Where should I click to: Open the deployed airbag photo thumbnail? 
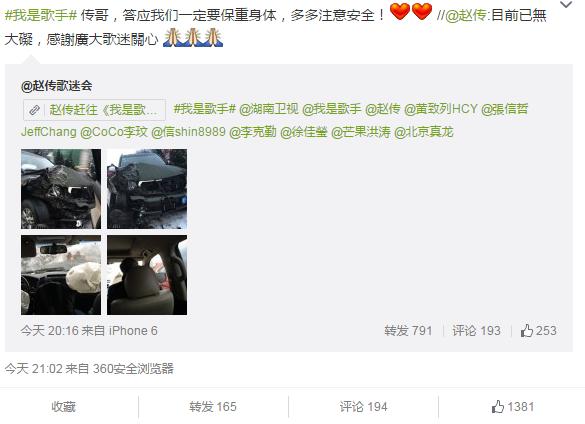[61, 275]
